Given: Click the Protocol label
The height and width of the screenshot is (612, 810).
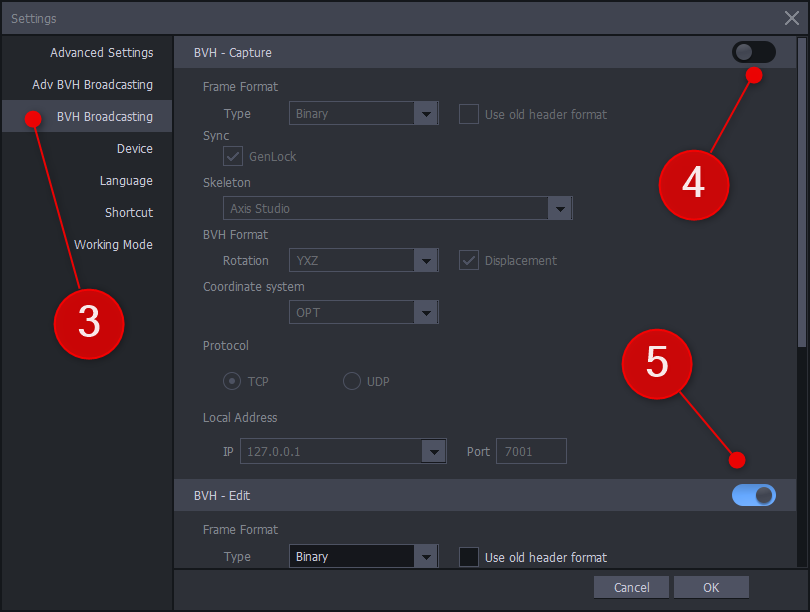Looking at the screenshot, I should [x=226, y=346].
